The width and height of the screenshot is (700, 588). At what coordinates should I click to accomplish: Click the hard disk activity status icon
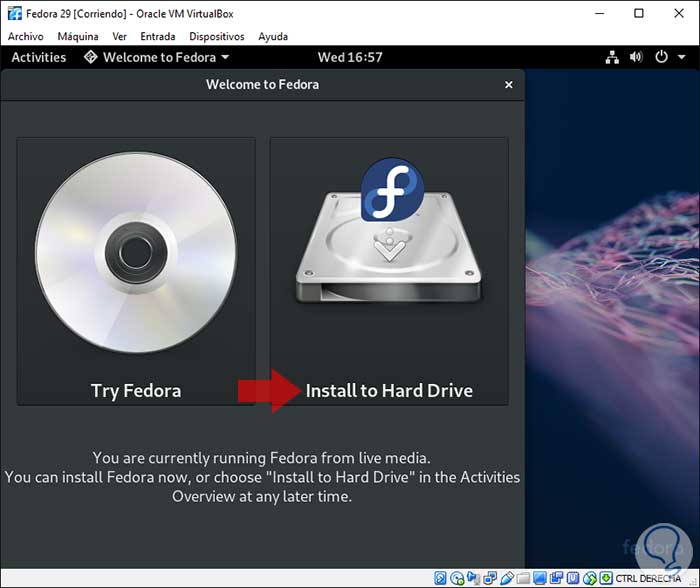tap(440, 578)
